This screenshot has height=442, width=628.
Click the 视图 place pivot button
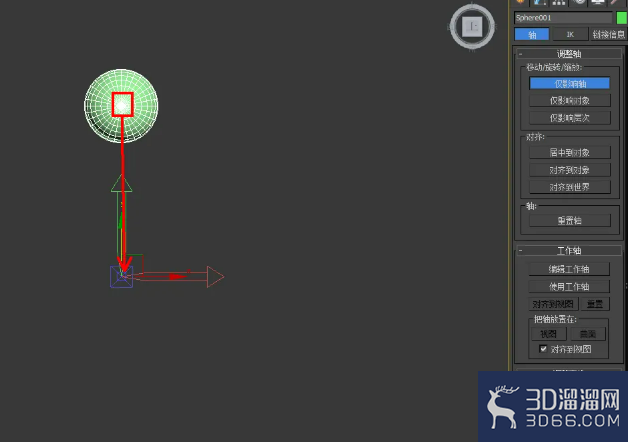tap(549, 334)
